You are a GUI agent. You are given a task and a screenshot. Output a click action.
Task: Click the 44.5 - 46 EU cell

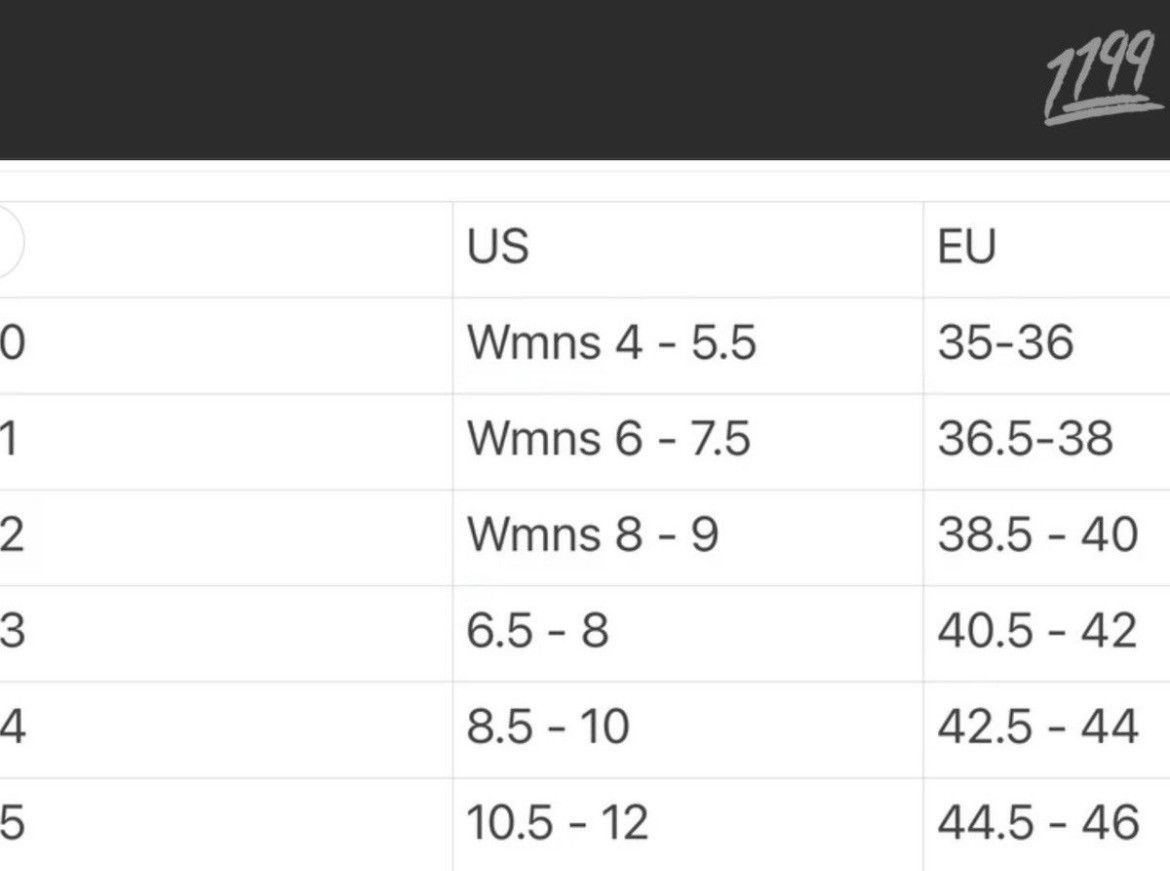(x=1037, y=823)
